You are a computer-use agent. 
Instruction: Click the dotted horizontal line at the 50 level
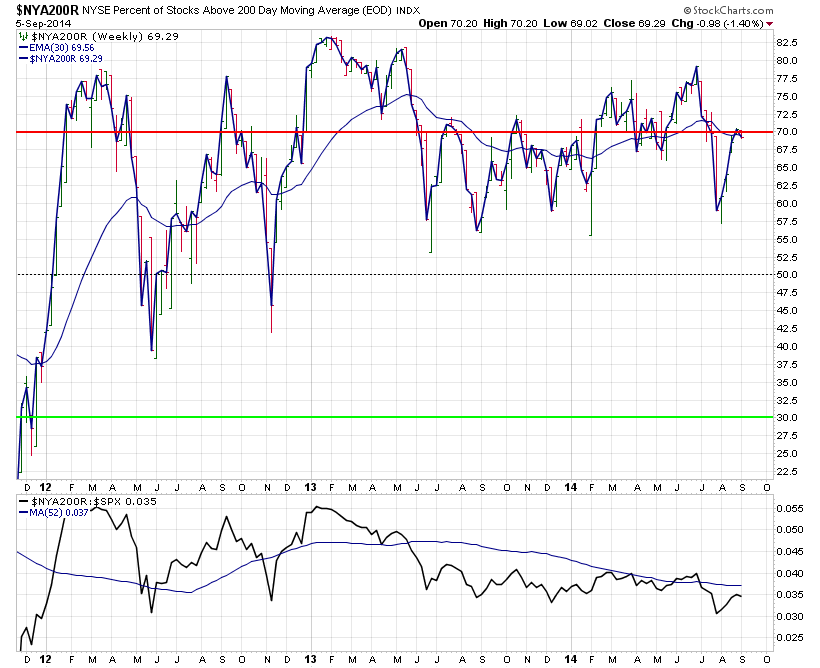[x=395, y=274]
